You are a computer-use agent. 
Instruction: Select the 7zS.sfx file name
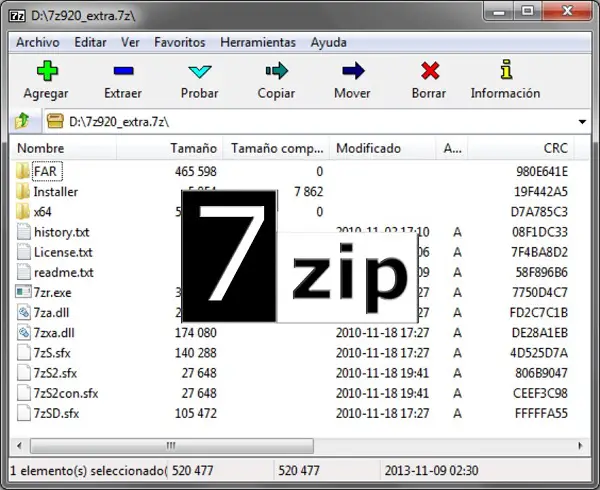pos(52,353)
